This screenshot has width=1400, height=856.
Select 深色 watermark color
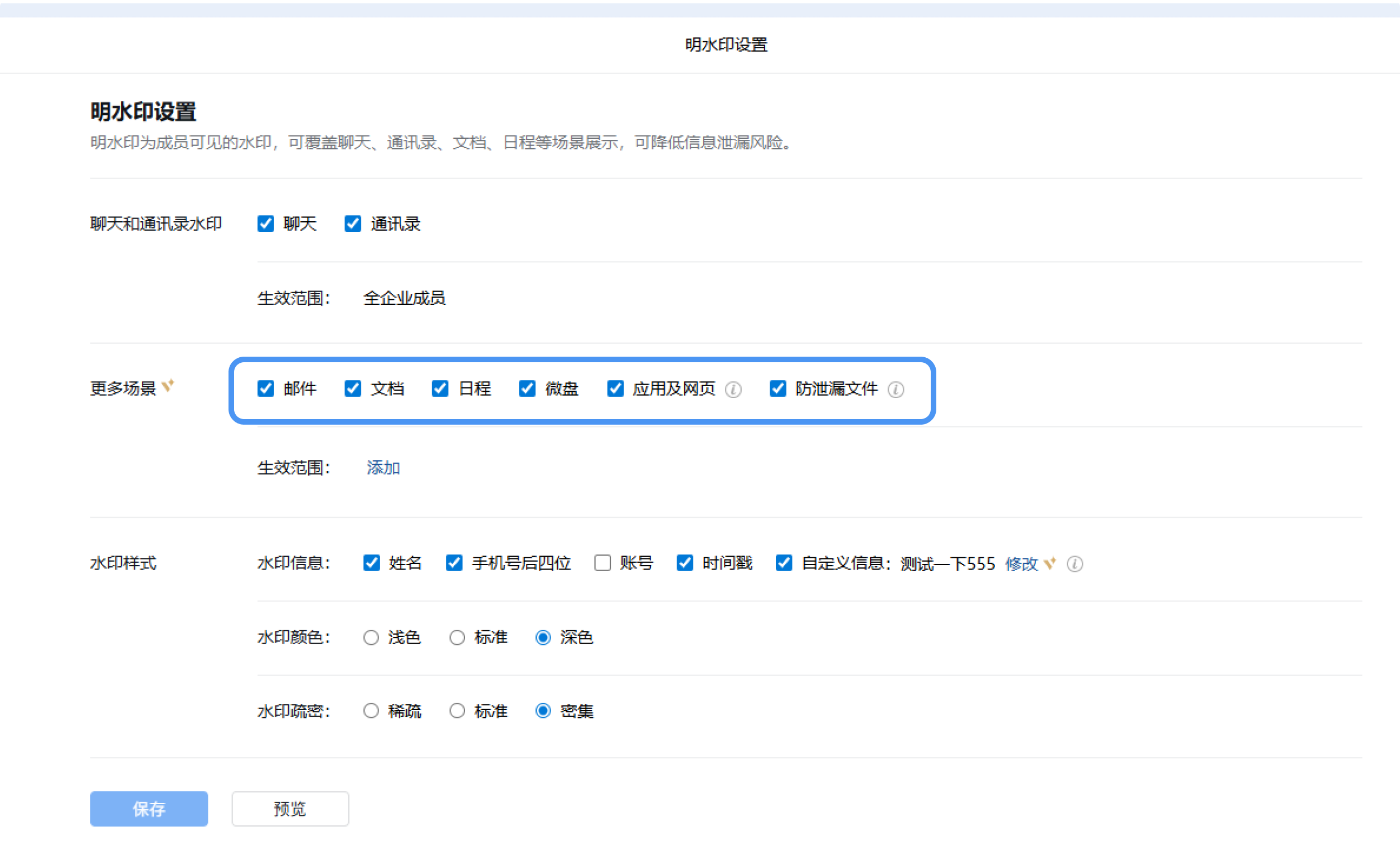(543, 638)
